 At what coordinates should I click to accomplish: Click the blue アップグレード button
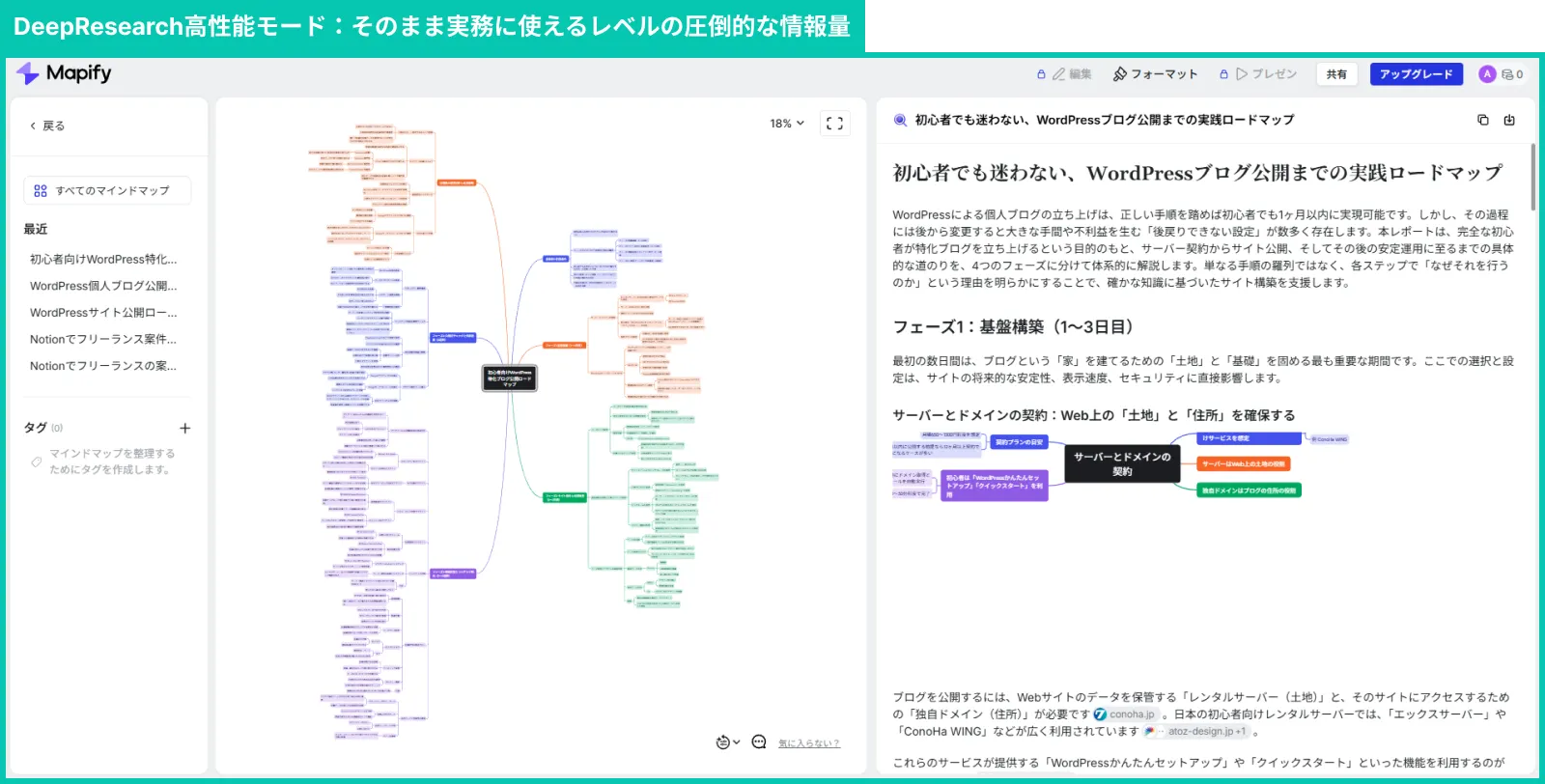(1416, 74)
